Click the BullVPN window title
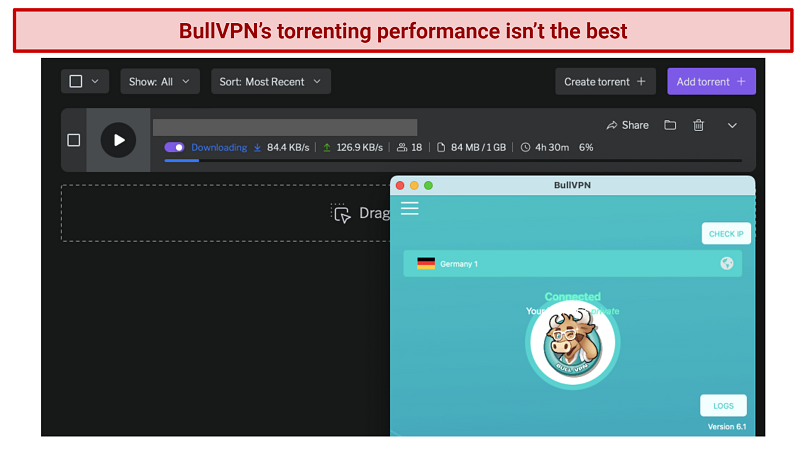This screenshot has height=453, width=806. coord(572,185)
